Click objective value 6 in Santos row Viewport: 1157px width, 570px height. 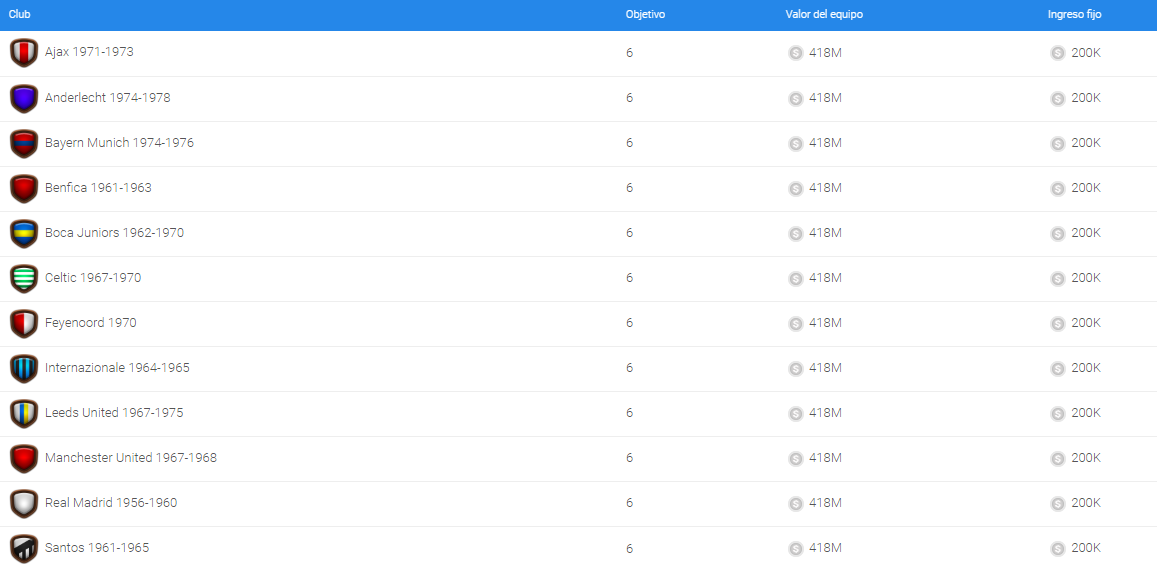[629, 549]
